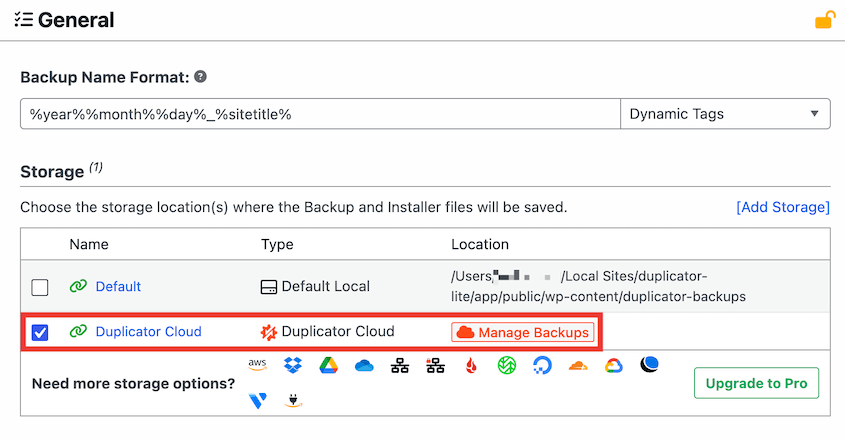Click the Name column header
845x439 pixels.
point(89,244)
